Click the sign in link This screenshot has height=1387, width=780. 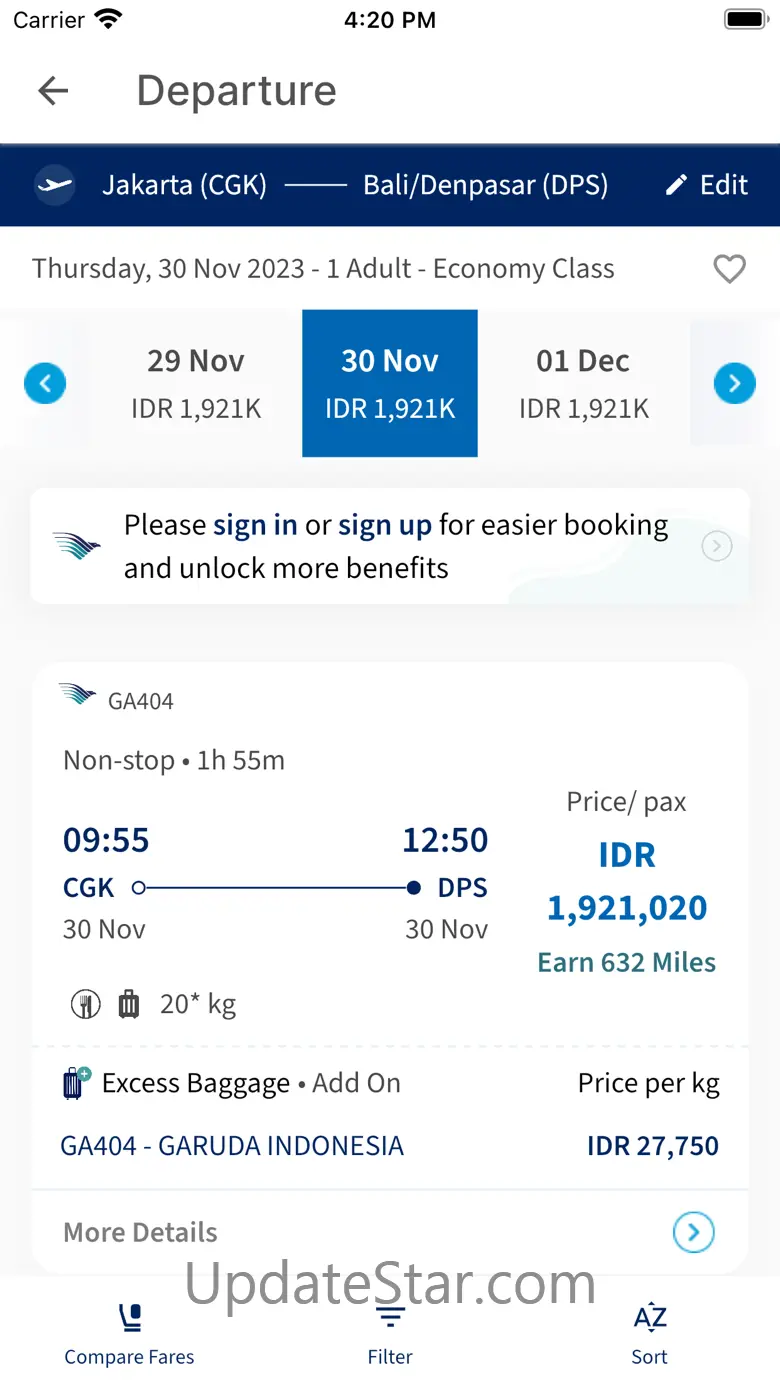tap(255, 525)
